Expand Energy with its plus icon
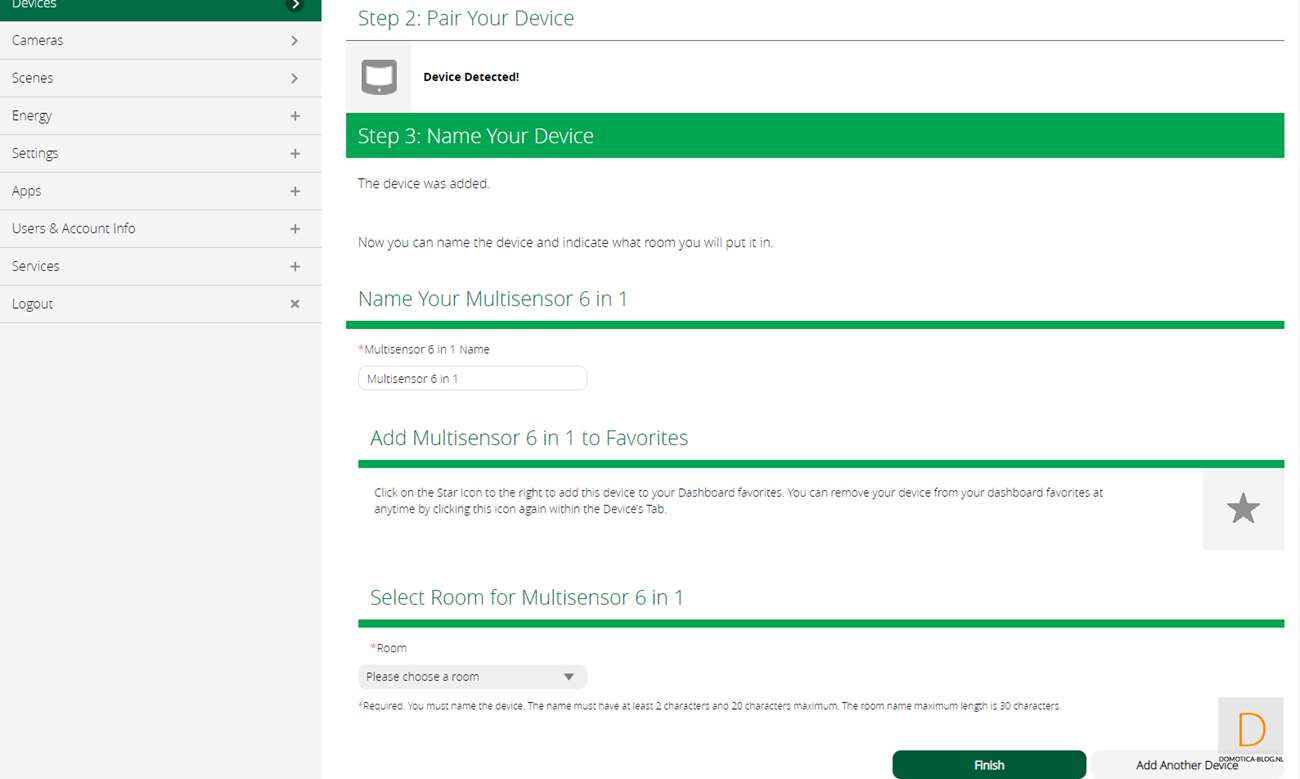1300x779 pixels. click(294, 116)
